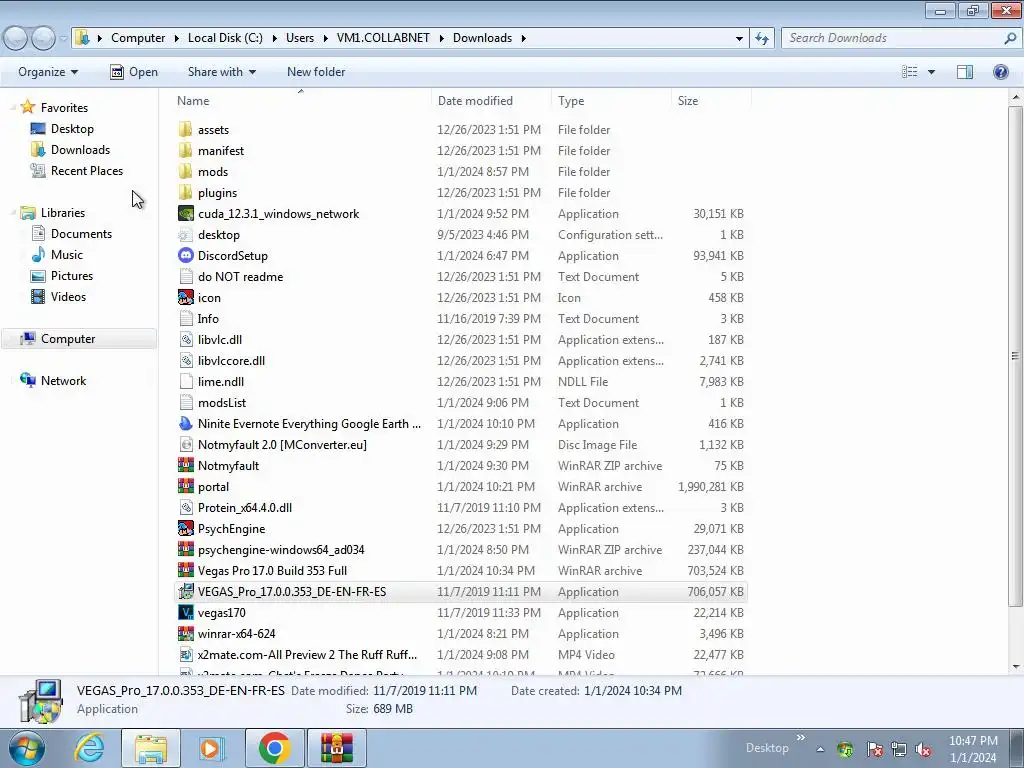The width and height of the screenshot is (1024, 768).
Task: Select the plugins folder icon
Action: pyautogui.click(x=185, y=193)
